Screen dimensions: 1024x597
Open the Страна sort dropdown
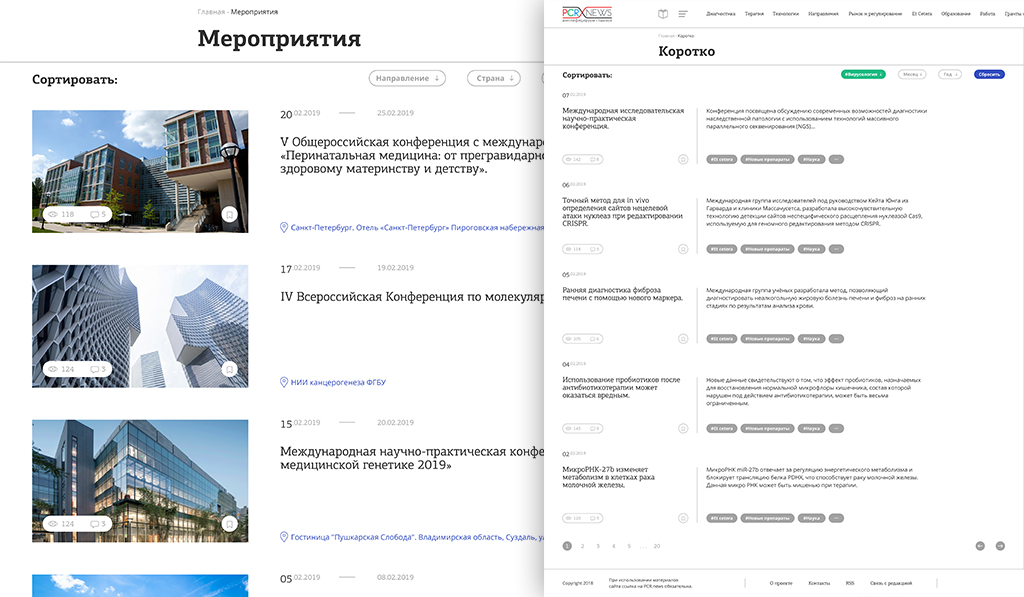coord(494,78)
